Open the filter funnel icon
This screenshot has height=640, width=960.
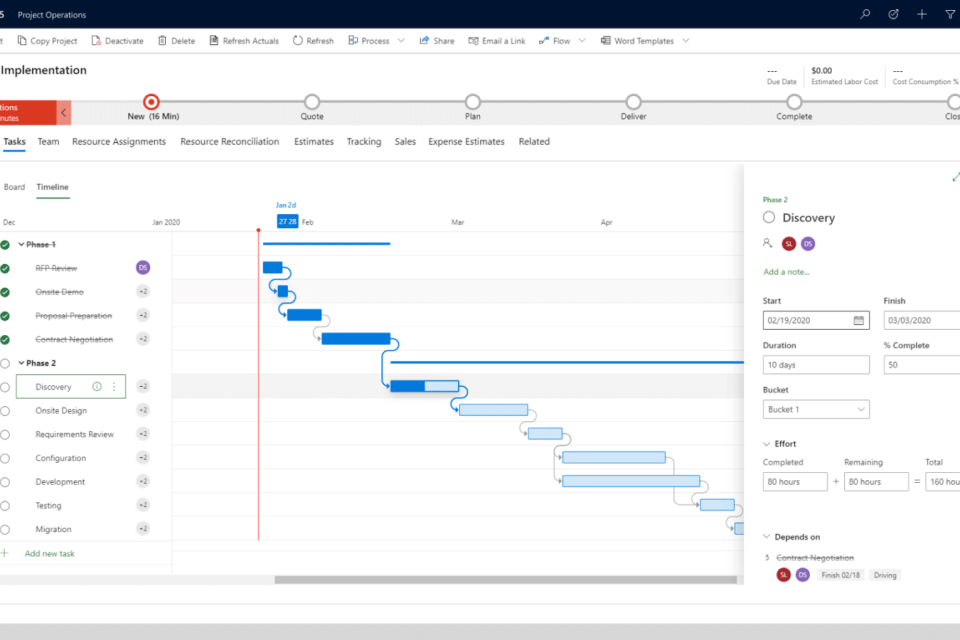[949, 14]
